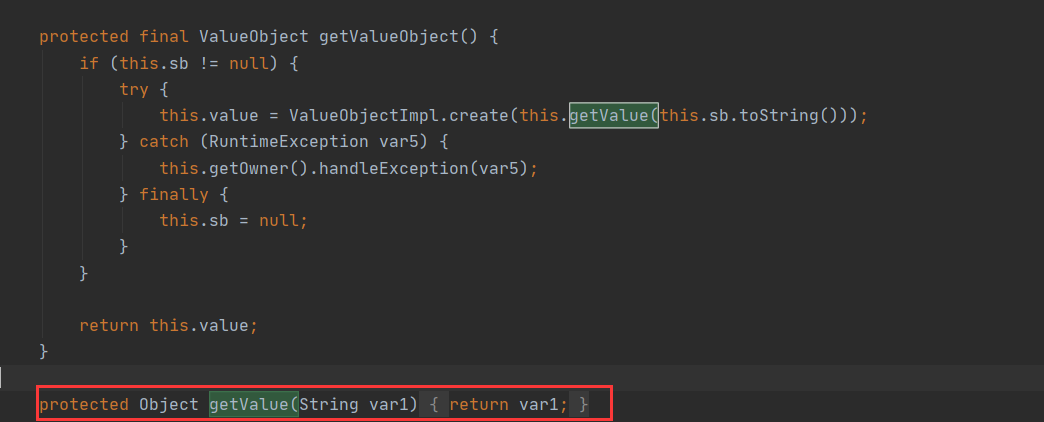This screenshot has width=1044, height=422.
Task: Place cursor on the 'return this.value;' statement
Action: click(x=168, y=325)
